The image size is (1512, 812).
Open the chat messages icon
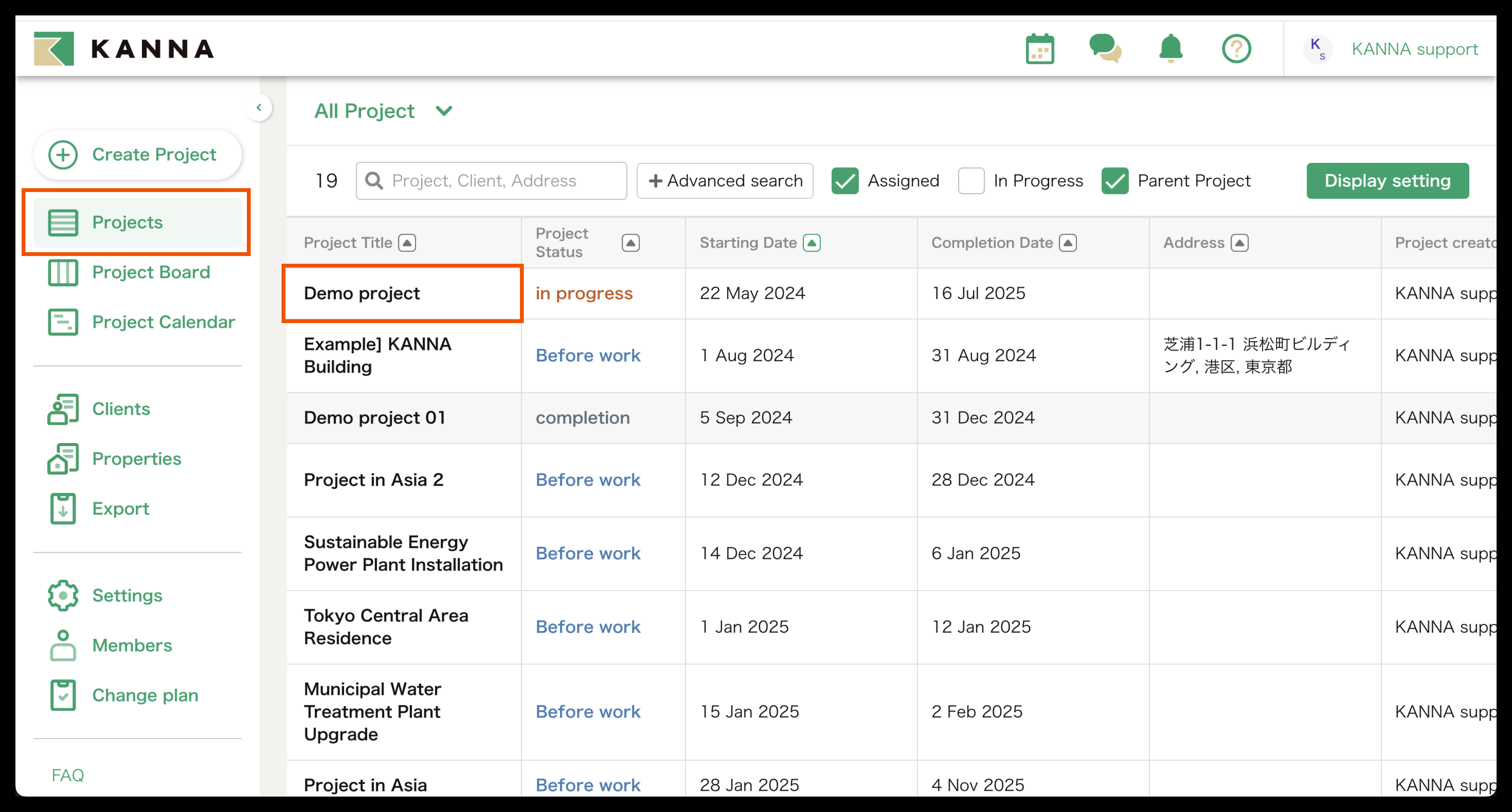coord(1105,49)
